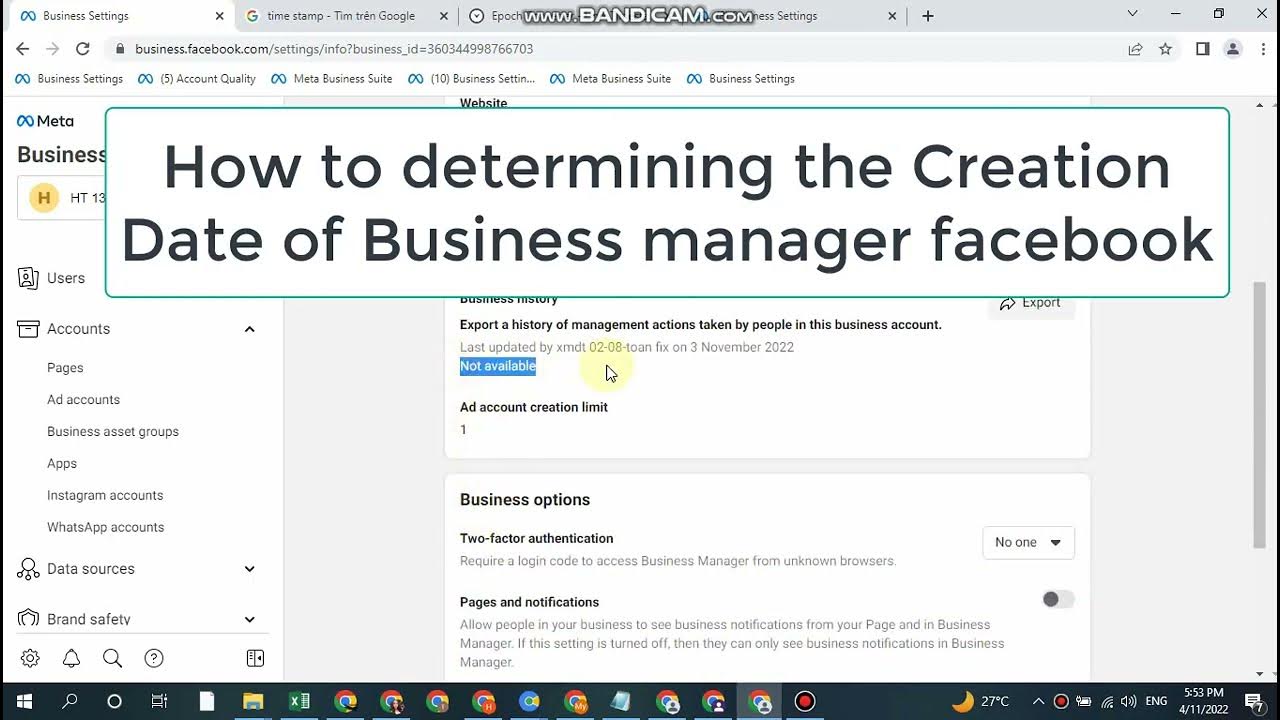The image size is (1280, 720).
Task: Open Excel from the taskbar
Action: (x=299, y=701)
